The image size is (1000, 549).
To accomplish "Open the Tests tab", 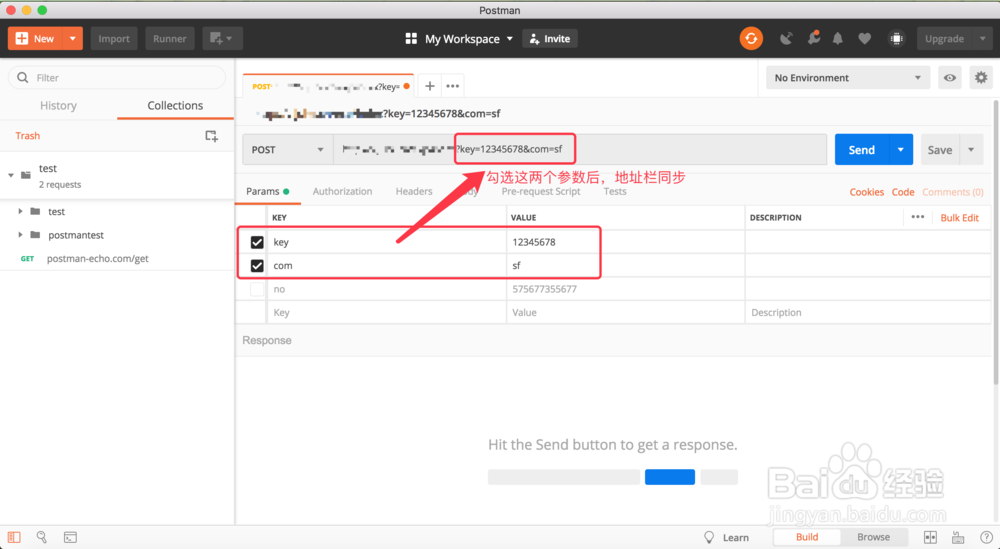I will click(615, 191).
